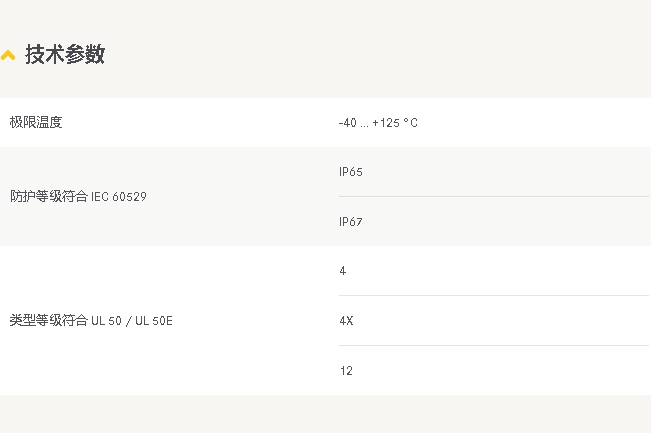Click the UL 50 standard text
The width and height of the screenshot is (651, 433).
pyautogui.click(x=106, y=320)
